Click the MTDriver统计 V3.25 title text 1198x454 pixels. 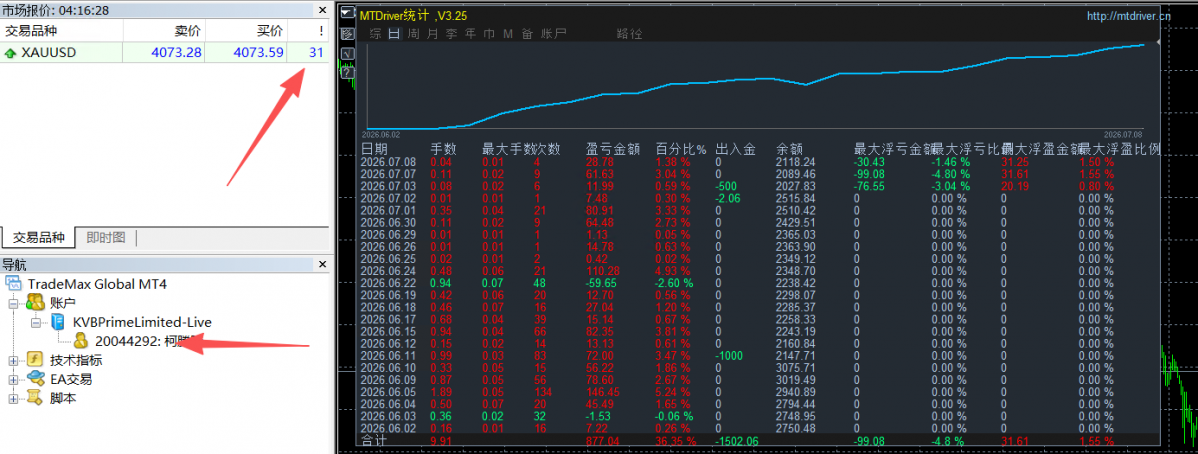(x=413, y=15)
